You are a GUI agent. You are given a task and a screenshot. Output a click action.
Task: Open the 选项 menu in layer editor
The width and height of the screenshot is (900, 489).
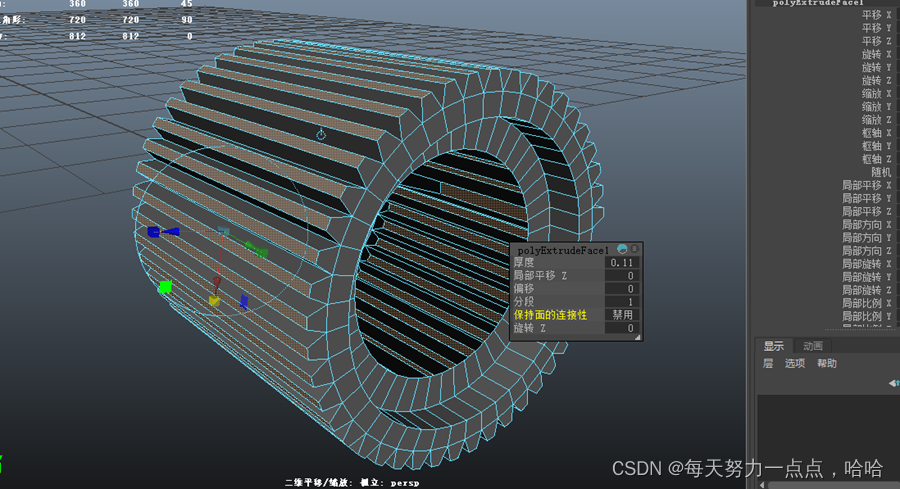795,363
